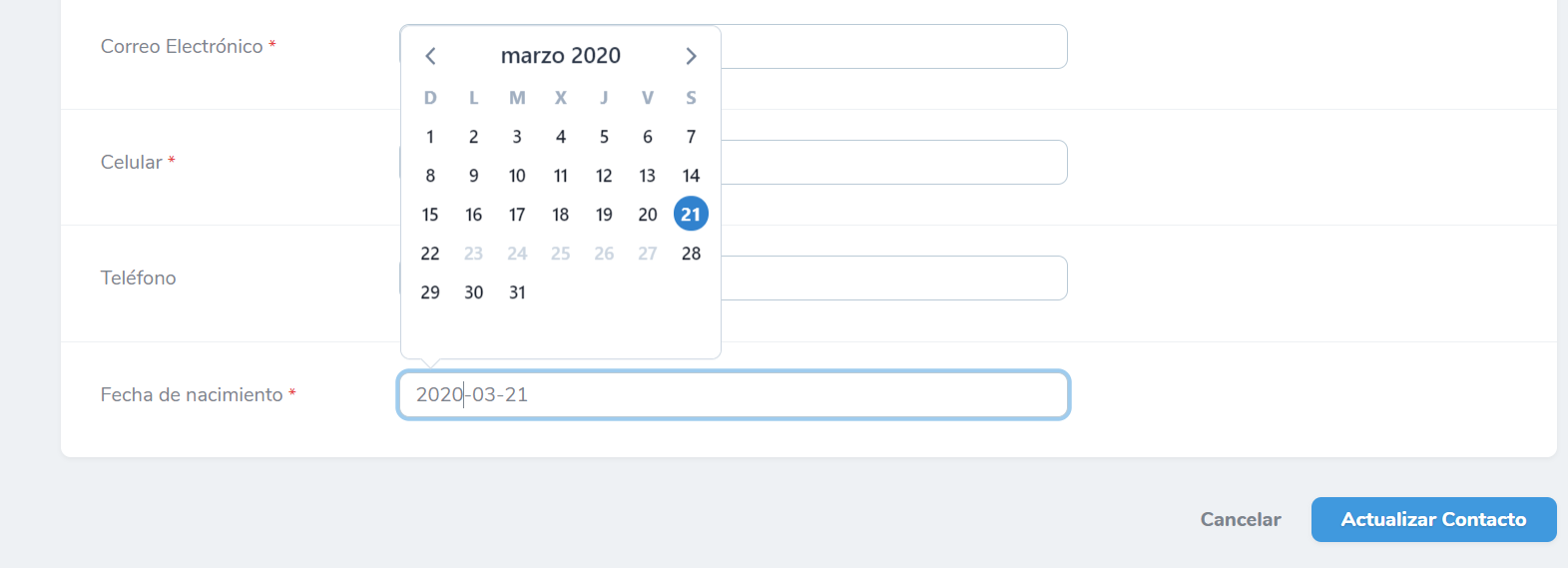
Task: Select day 5 in the calendar
Action: pos(604,137)
